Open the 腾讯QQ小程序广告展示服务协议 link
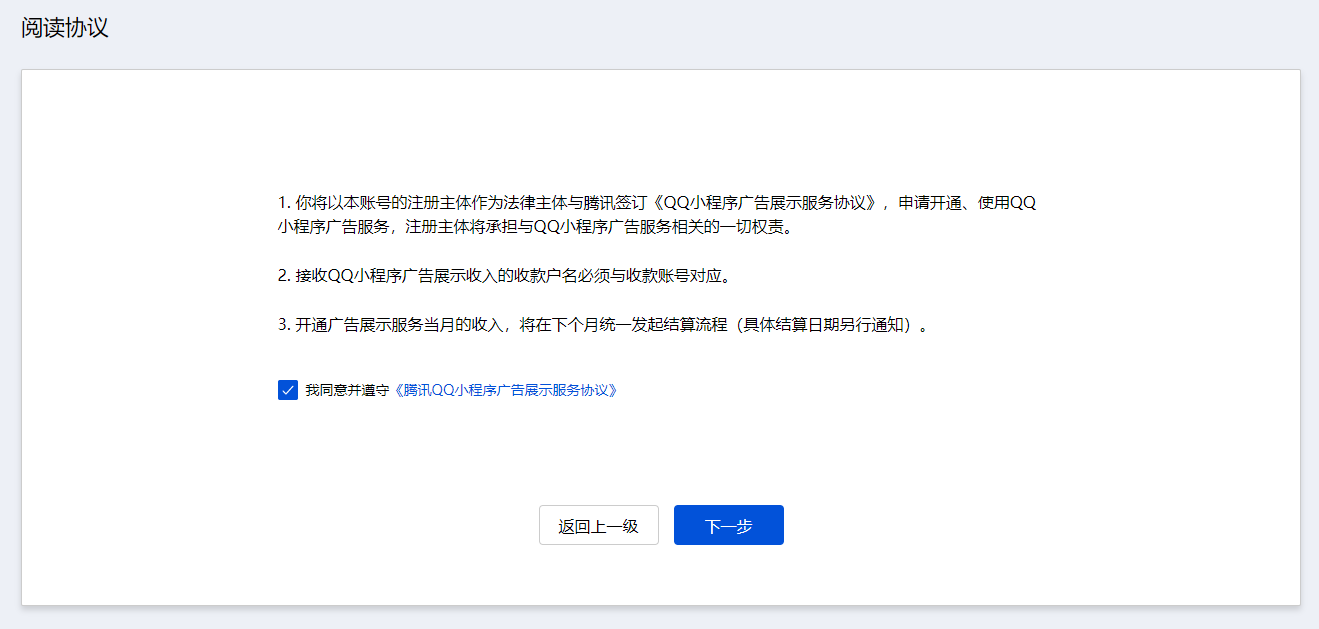This screenshot has width=1319, height=629. tap(506, 390)
